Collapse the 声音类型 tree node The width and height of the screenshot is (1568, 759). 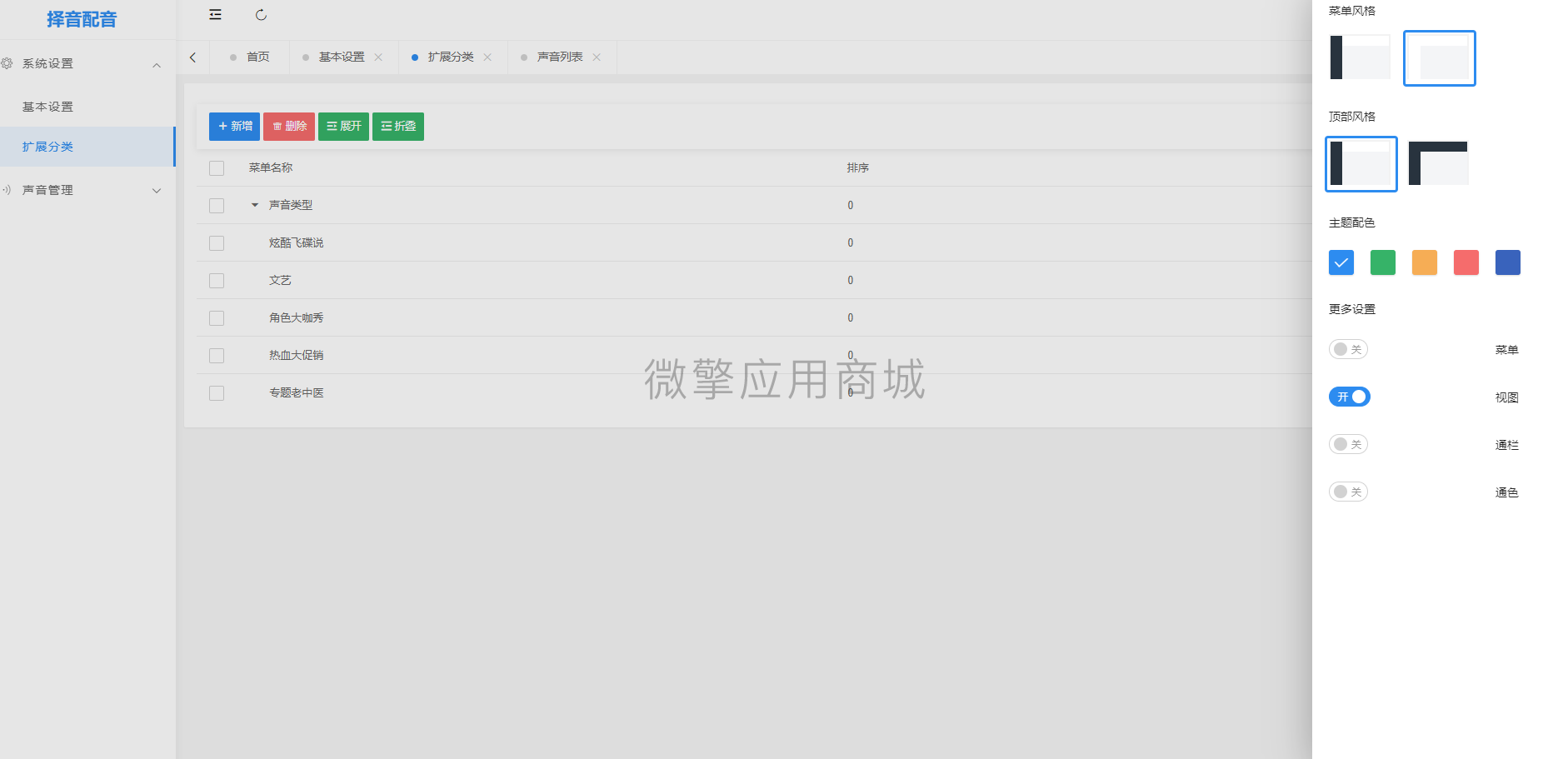coord(254,205)
